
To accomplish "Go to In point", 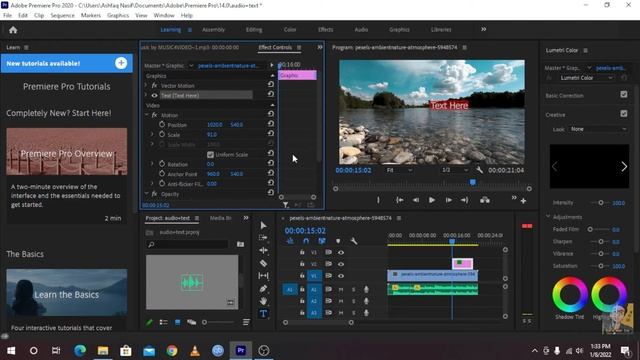I will click(400, 200).
